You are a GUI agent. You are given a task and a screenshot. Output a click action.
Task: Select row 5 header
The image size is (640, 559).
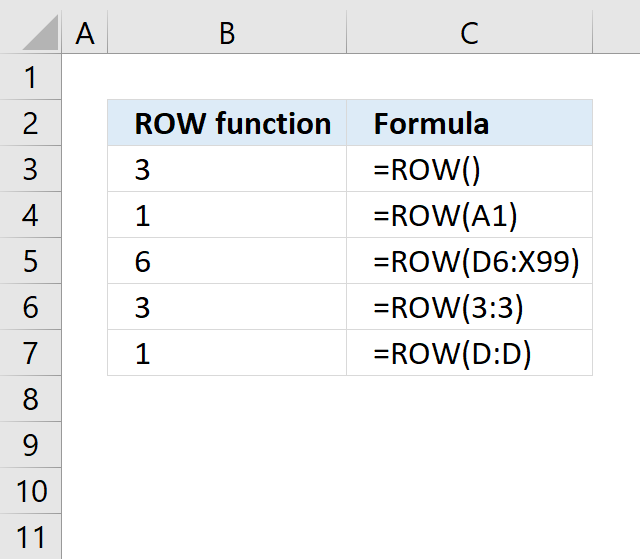pyautogui.click(x=31, y=261)
